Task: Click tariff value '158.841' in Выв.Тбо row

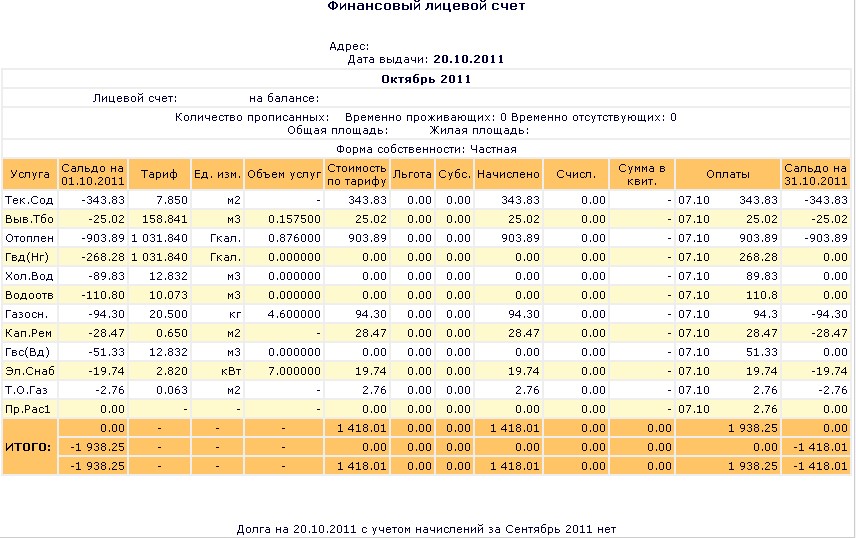Action: pyautogui.click(x=165, y=219)
